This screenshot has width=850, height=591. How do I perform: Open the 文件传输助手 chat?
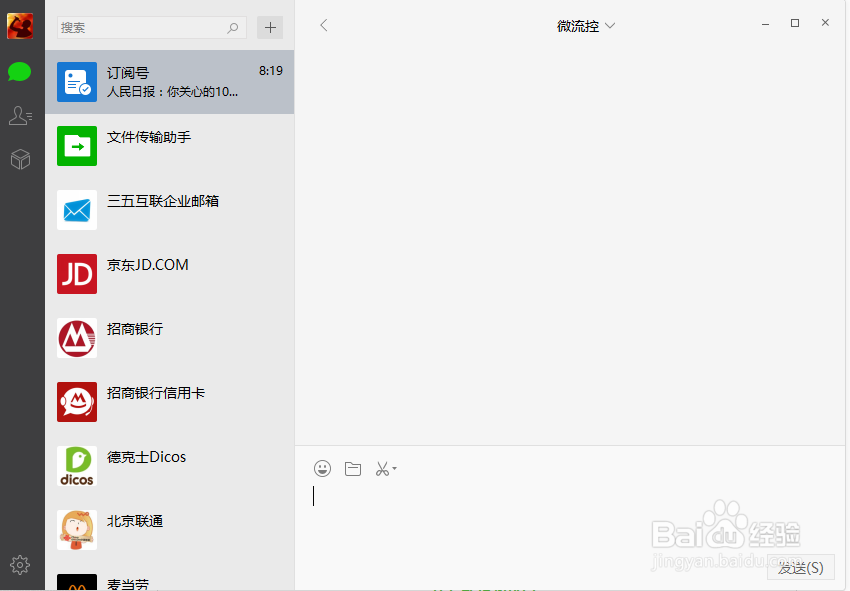click(170, 146)
